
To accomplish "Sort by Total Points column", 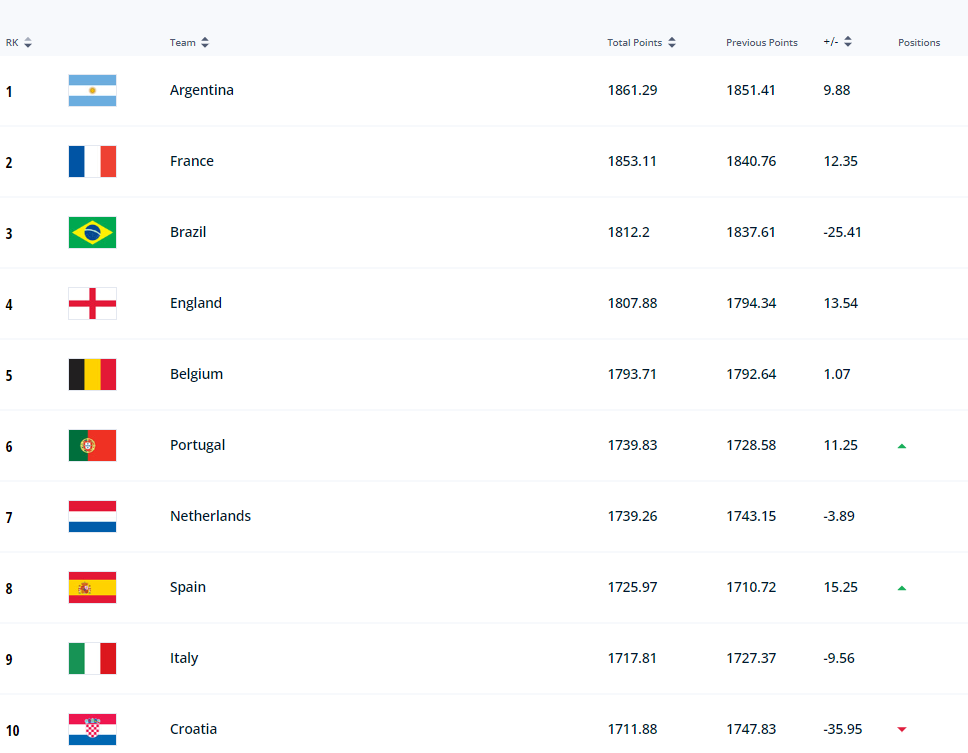I will click(x=641, y=43).
